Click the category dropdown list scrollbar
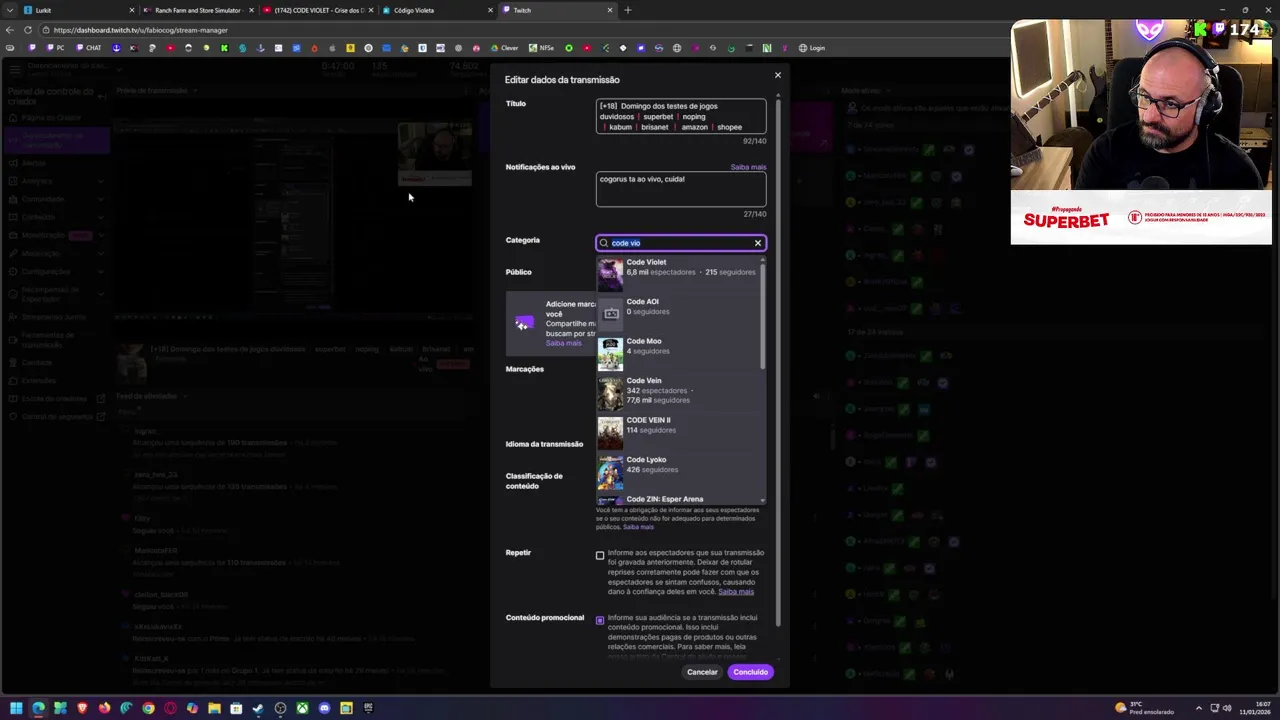1280x720 pixels. click(764, 315)
